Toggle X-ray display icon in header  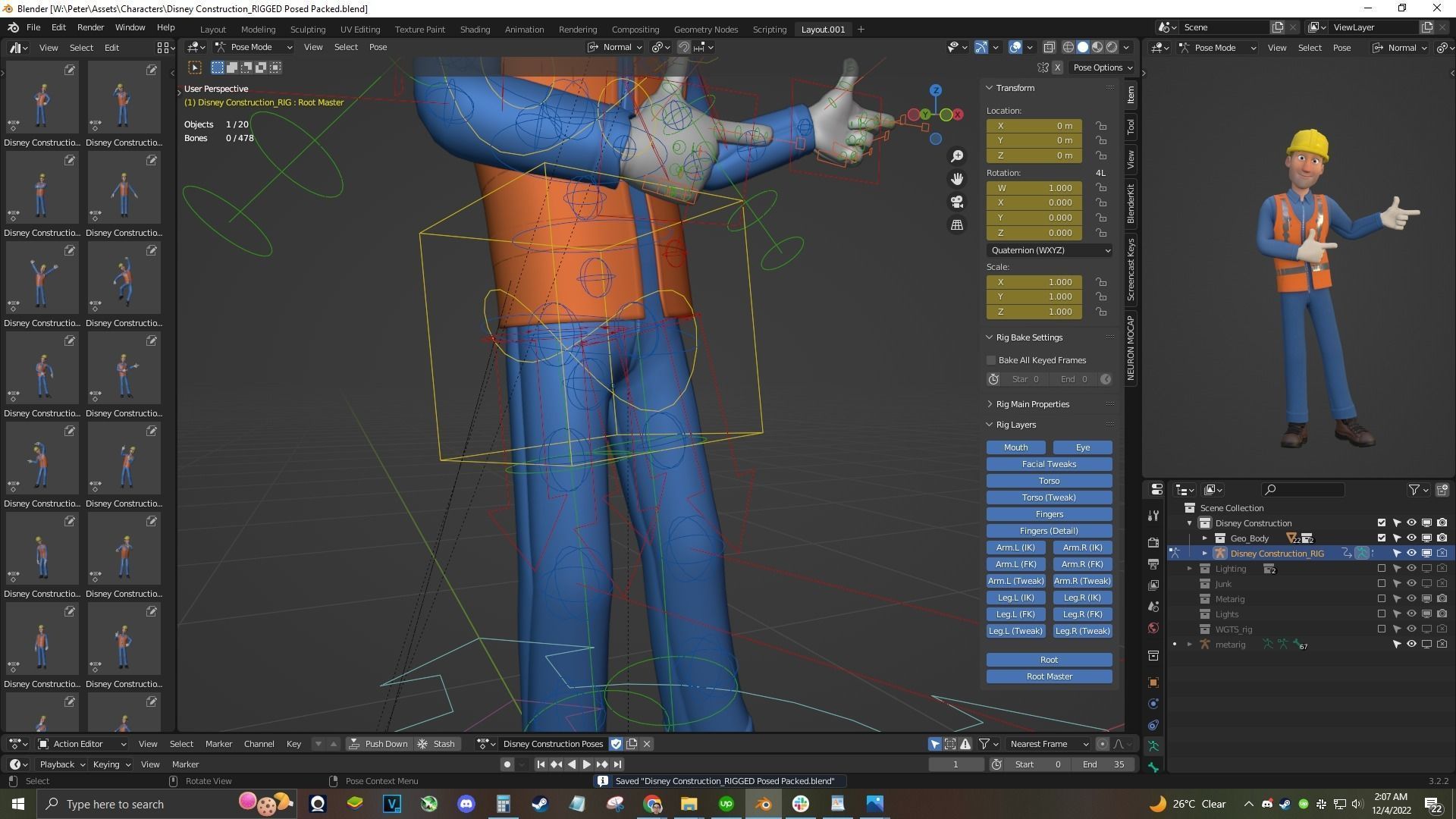coord(1050,47)
